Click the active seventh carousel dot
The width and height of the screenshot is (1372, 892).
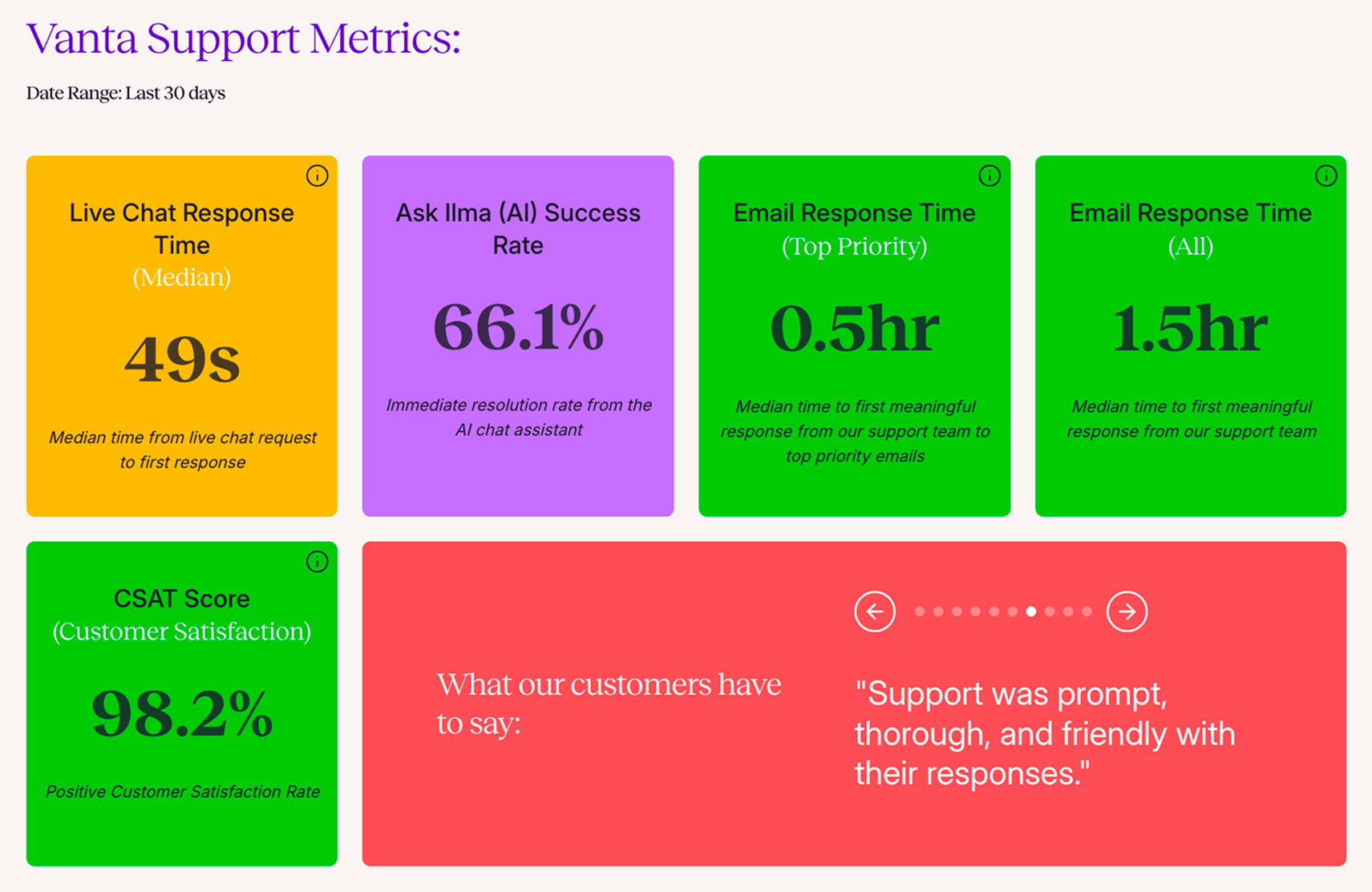(x=1031, y=611)
